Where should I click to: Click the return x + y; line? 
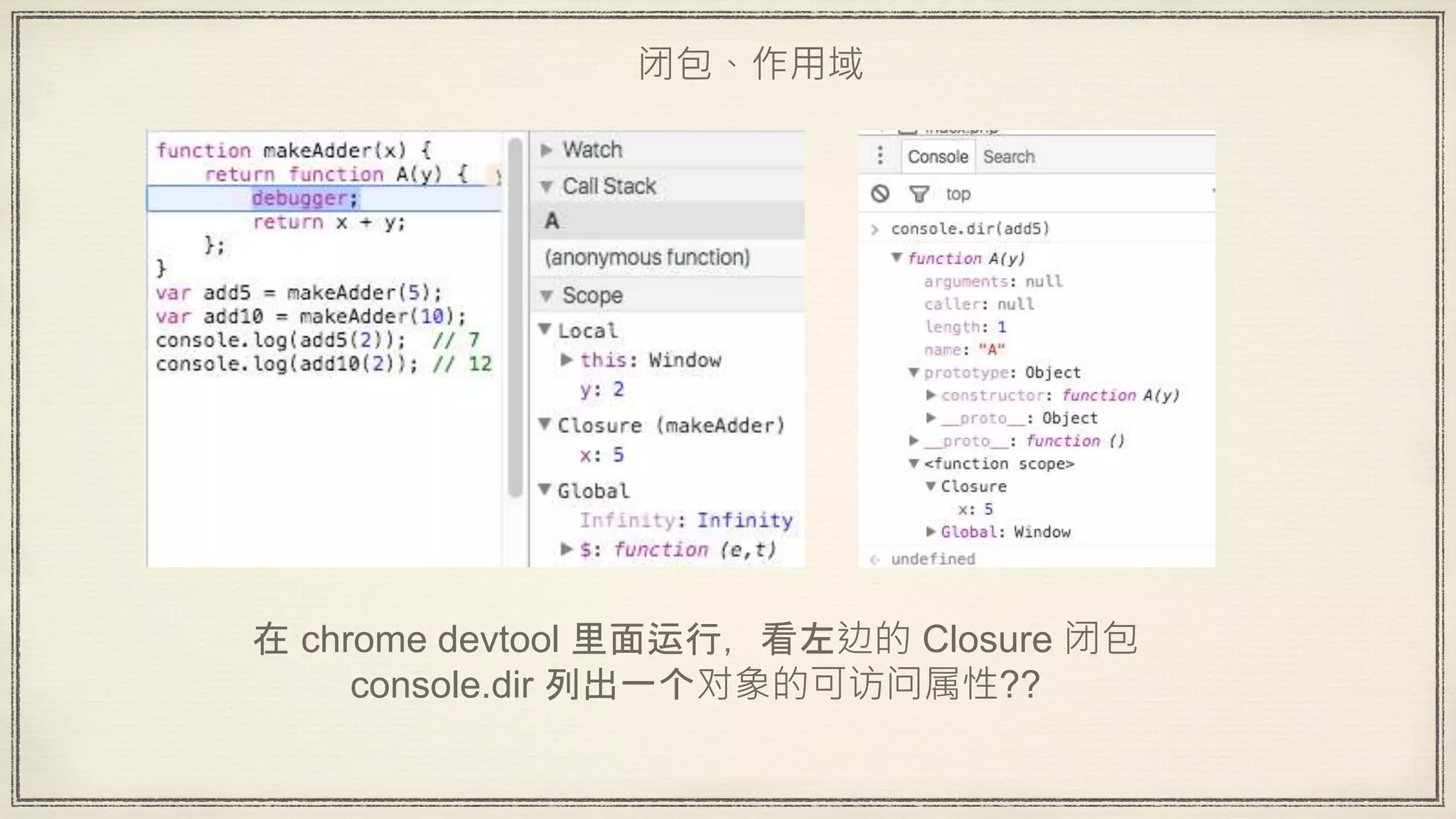pos(329,222)
